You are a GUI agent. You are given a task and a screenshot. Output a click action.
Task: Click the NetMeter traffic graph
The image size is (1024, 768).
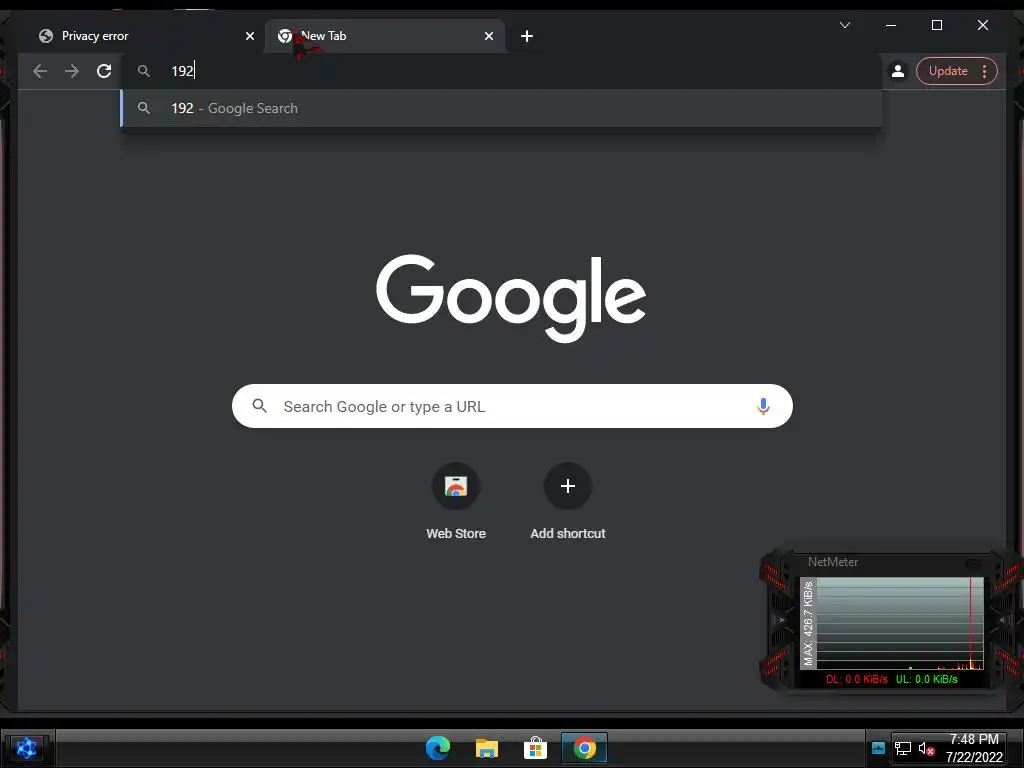click(900, 623)
